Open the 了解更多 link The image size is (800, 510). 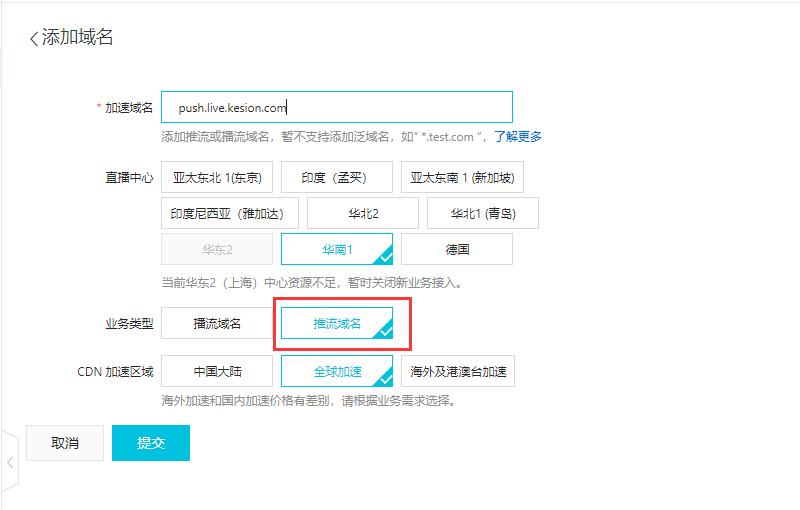click(x=518, y=136)
